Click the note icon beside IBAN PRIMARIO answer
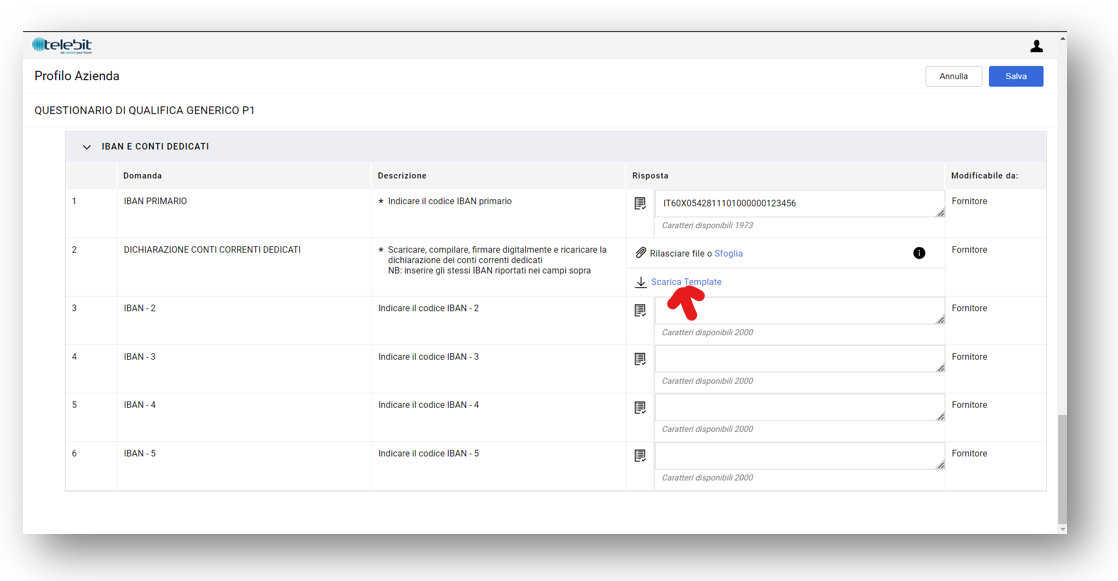 tap(640, 204)
